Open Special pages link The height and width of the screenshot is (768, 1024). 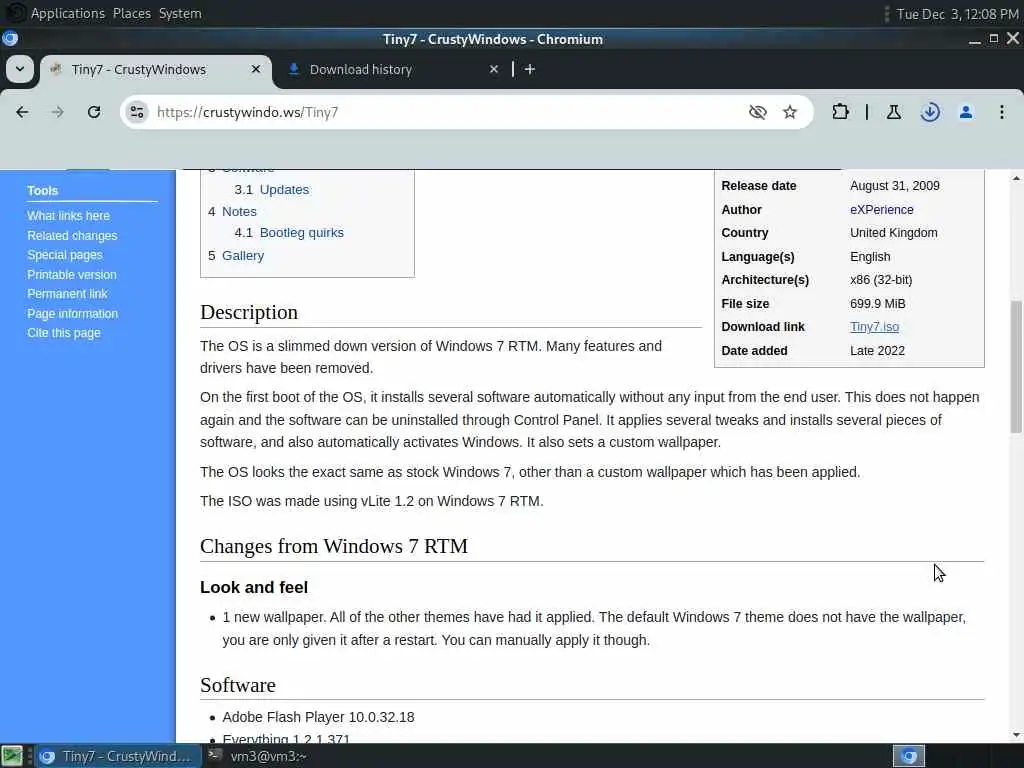point(65,255)
